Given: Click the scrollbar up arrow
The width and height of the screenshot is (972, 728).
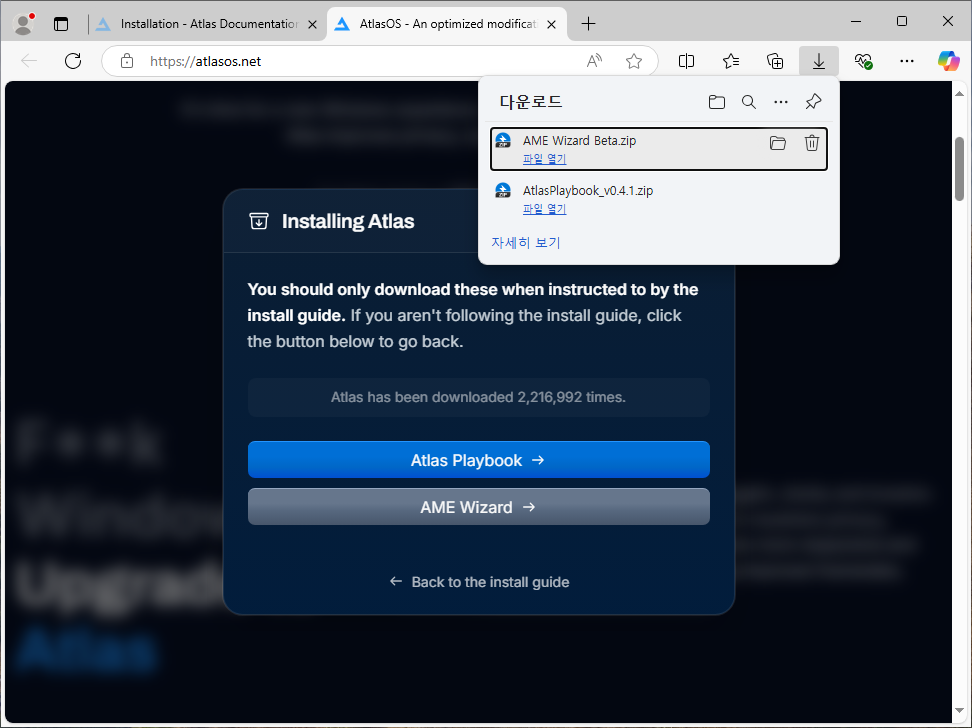Looking at the screenshot, I should click(959, 94).
